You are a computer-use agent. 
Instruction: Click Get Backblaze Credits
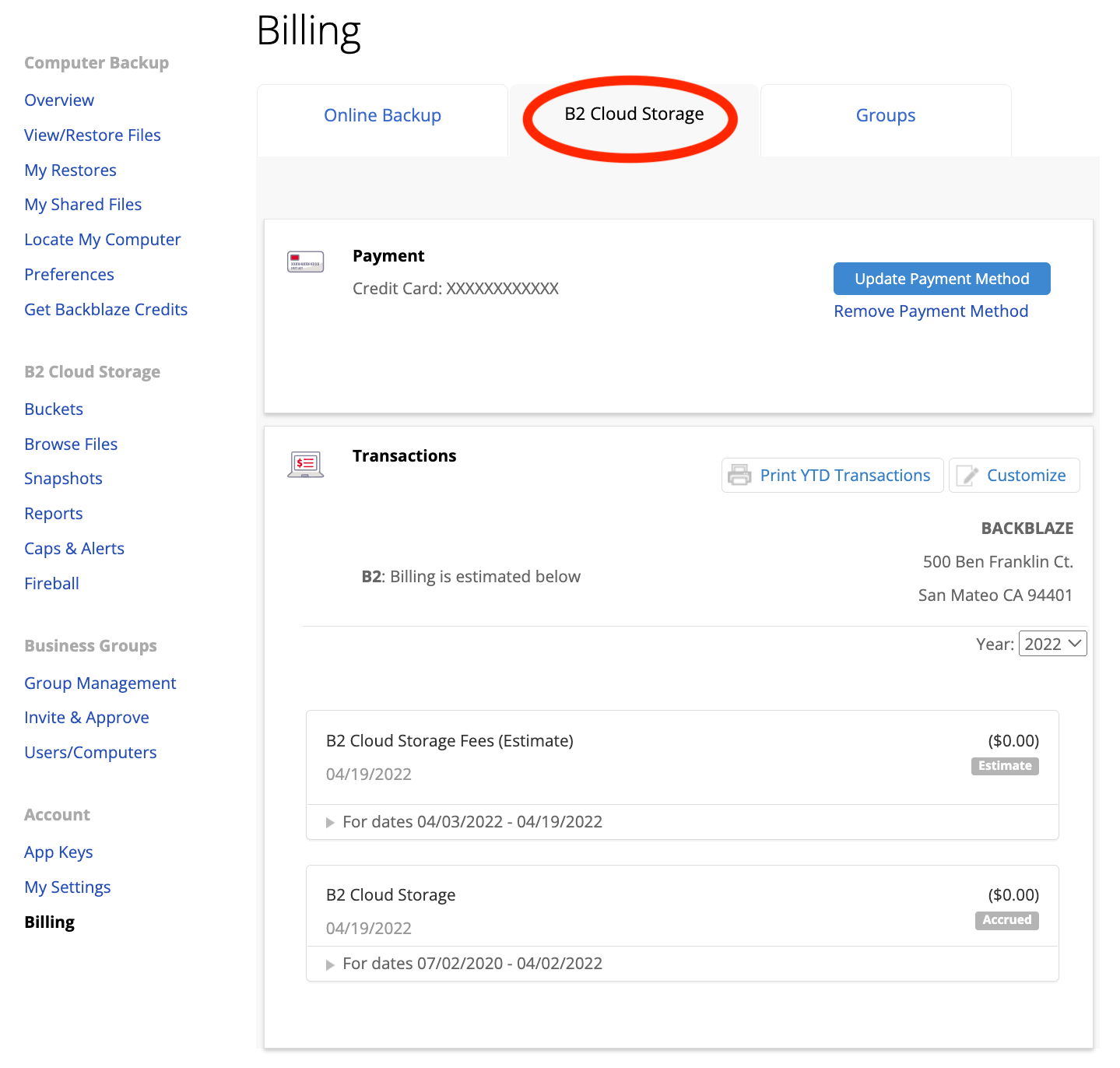tap(106, 310)
